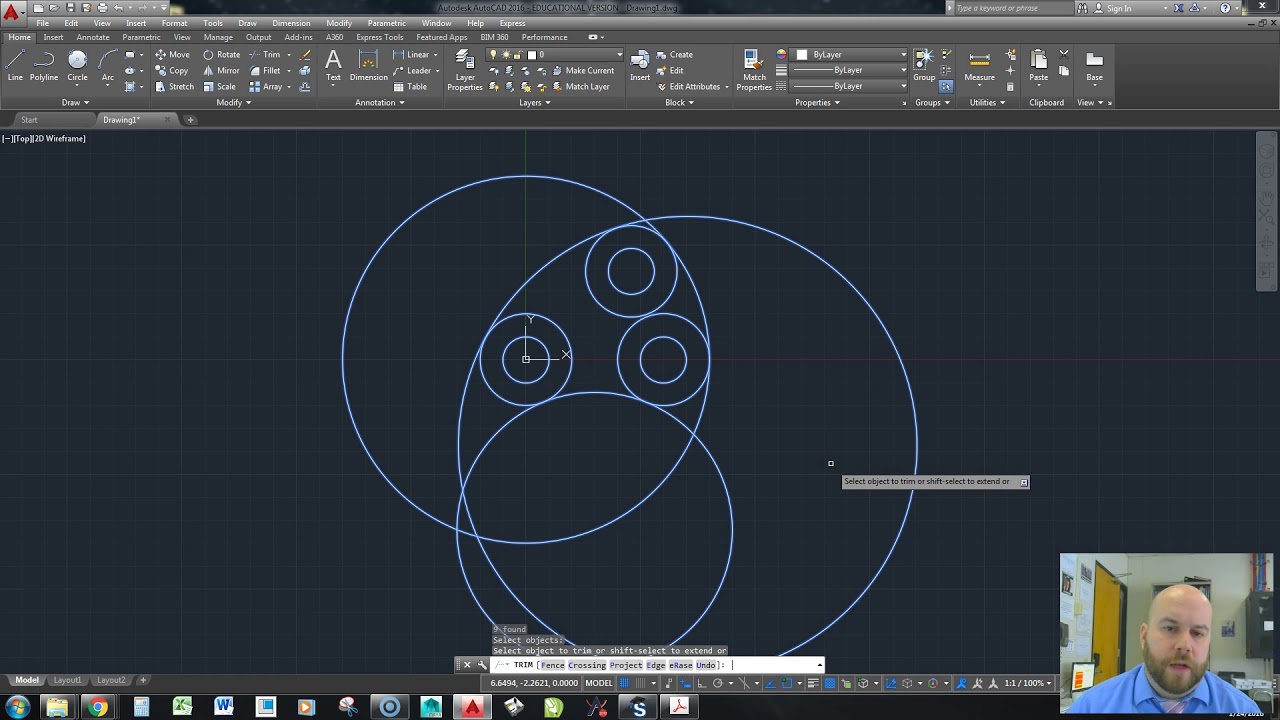Select the Polyline tool
The image size is (1280, 720).
point(43,65)
